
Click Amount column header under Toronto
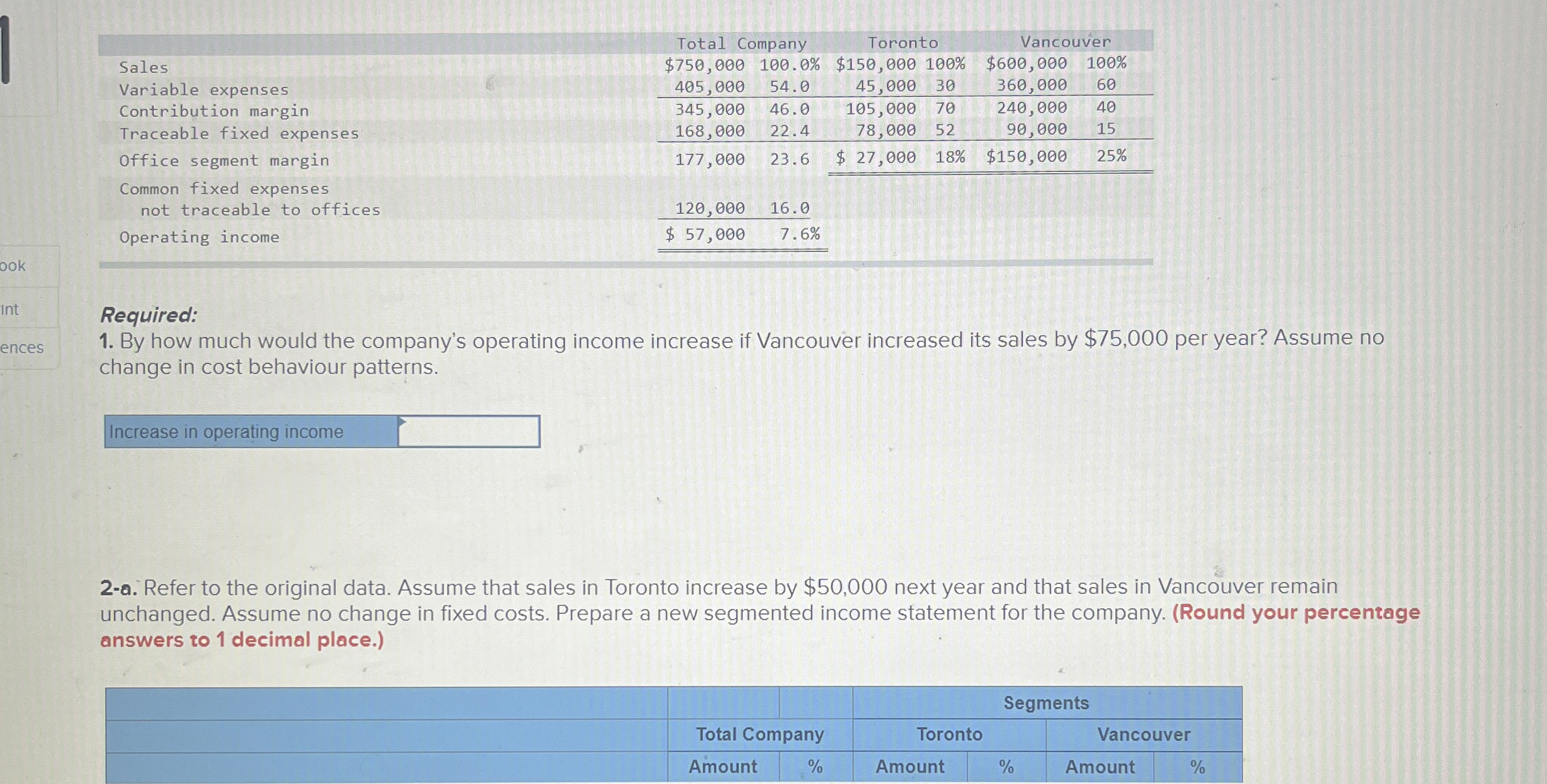point(910,766)
